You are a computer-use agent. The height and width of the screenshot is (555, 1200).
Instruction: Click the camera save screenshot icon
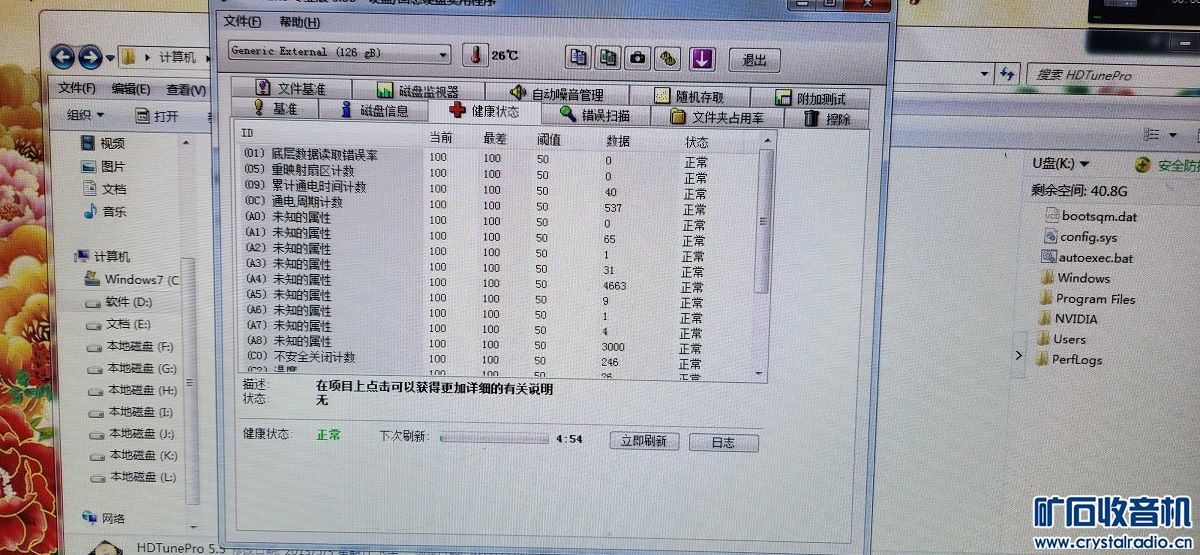(637, 58)
